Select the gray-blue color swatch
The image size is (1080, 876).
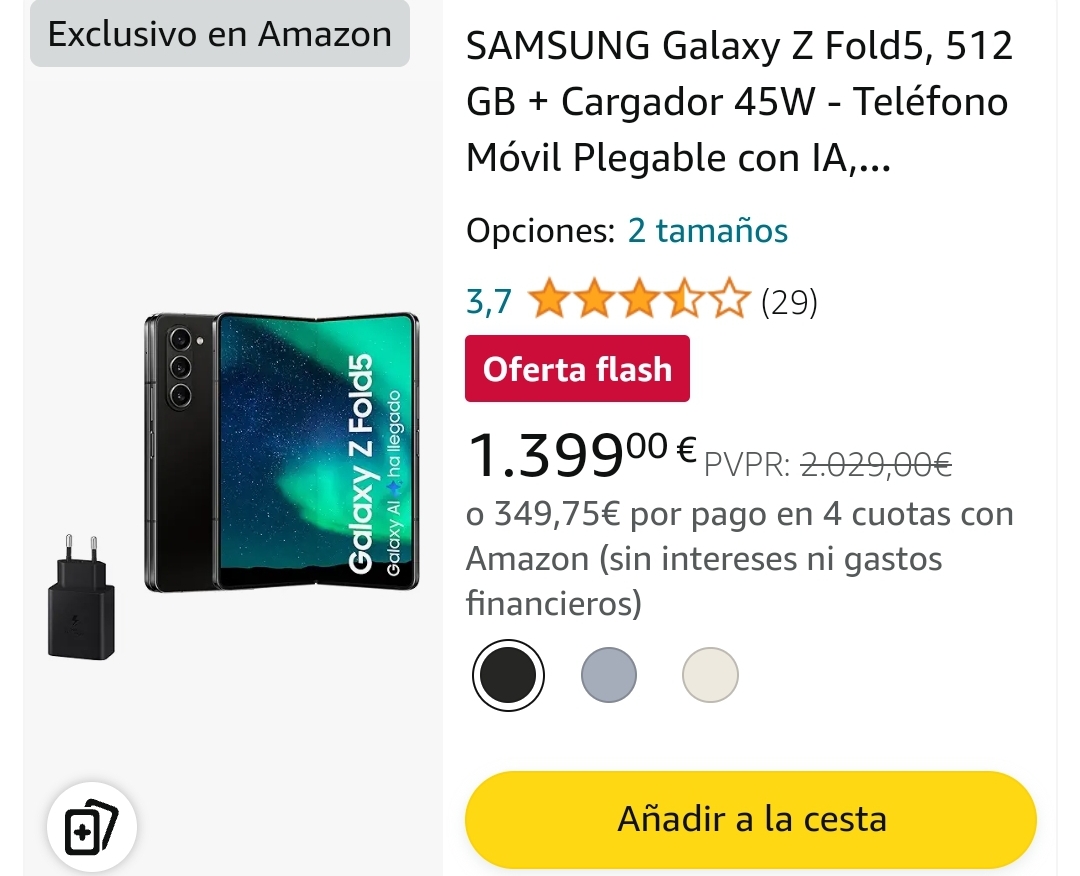point(609,675)
